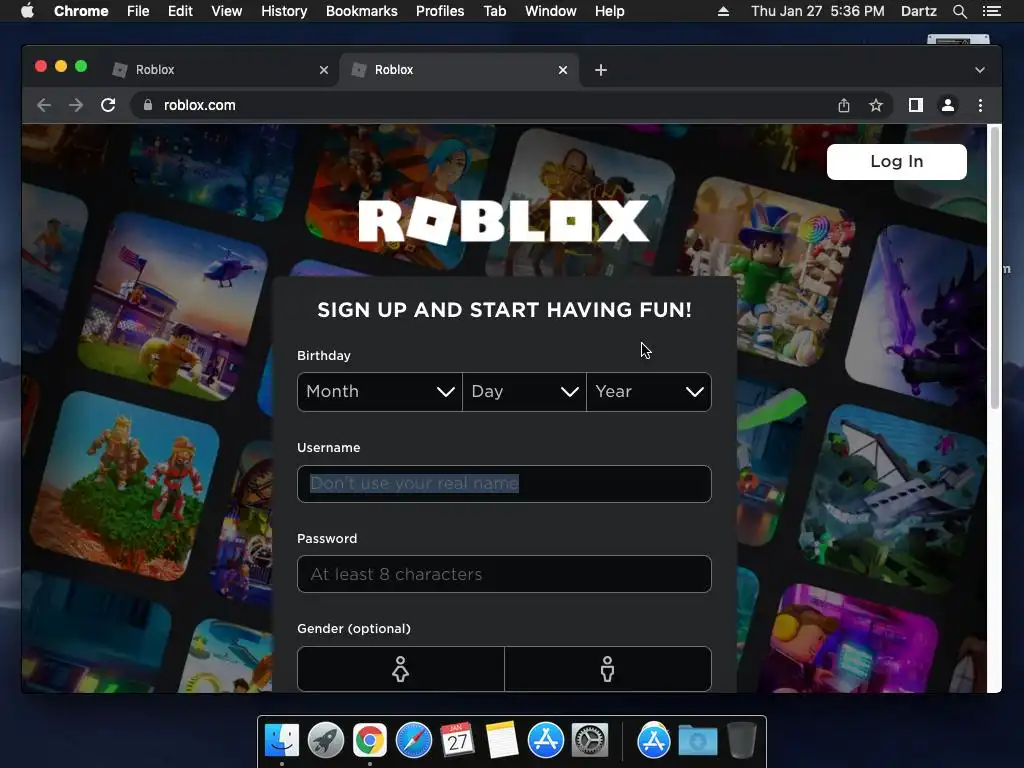Image resolution: width=1024 pixels, height=768 pixels.
Task: Click the Log In button
Action: pos(897,162)
